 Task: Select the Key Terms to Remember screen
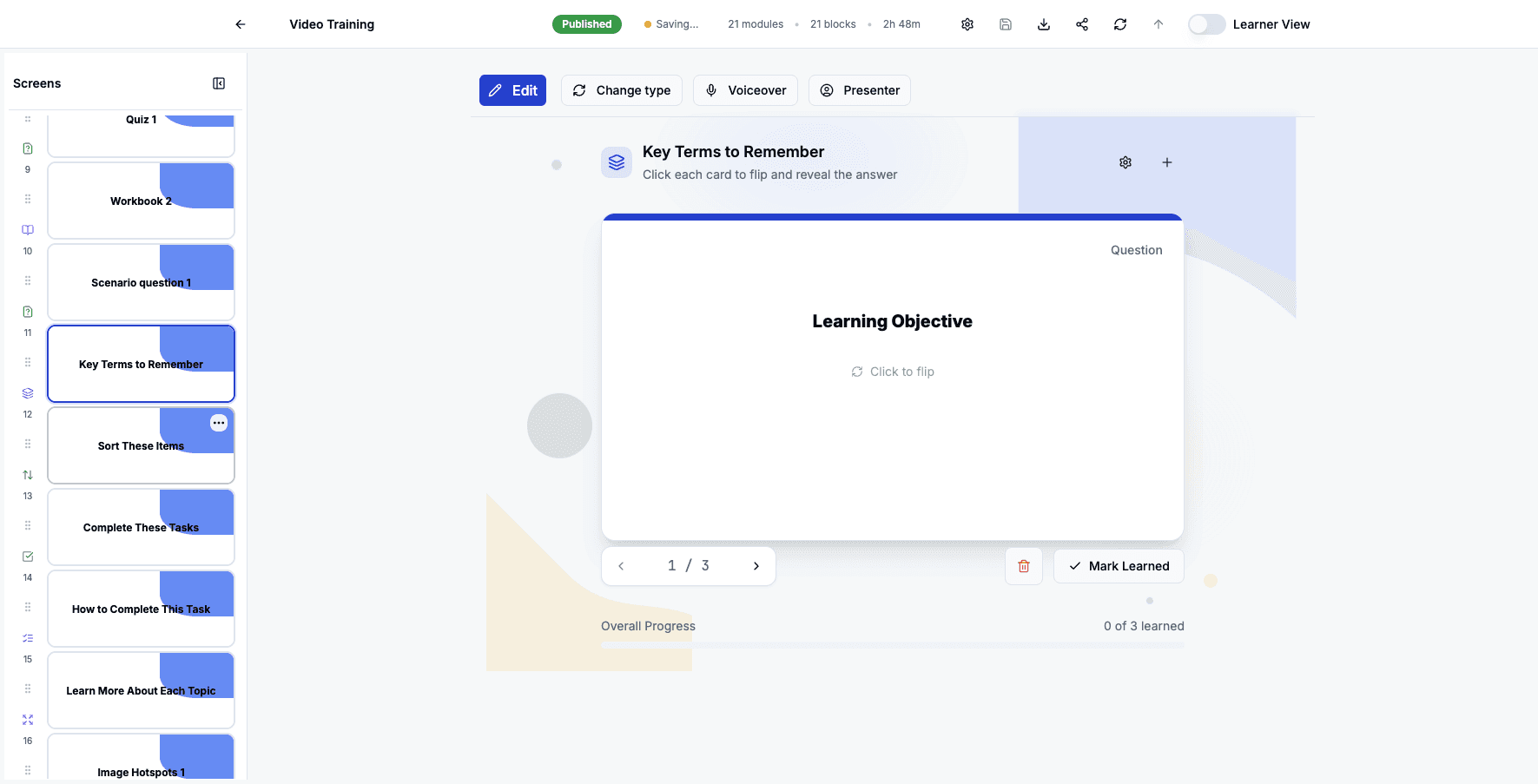point(141,364)
